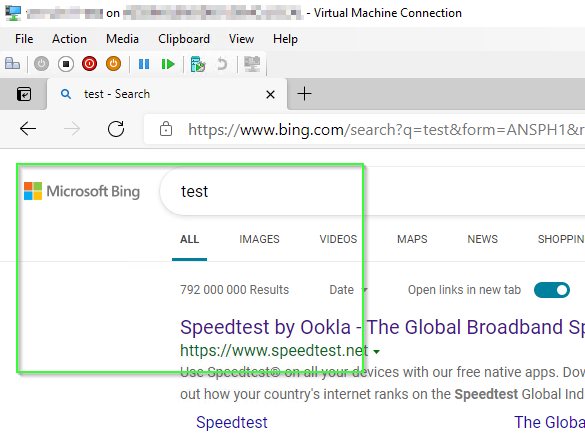Open the File menu
The height and width of the screenshot is (436, 585).
[x=24, y=39]
